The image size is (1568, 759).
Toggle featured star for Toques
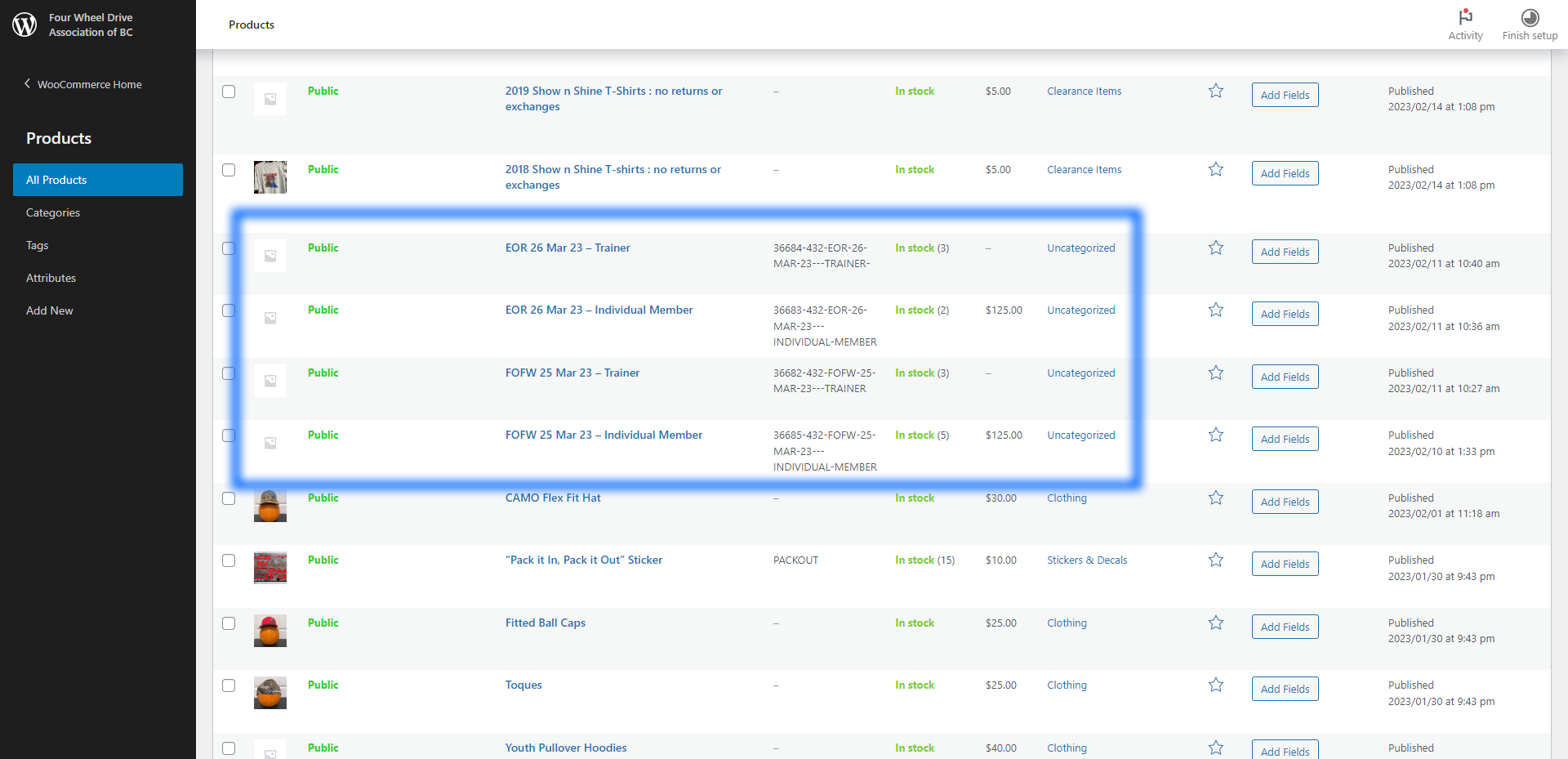click(x=1216, y=685)
